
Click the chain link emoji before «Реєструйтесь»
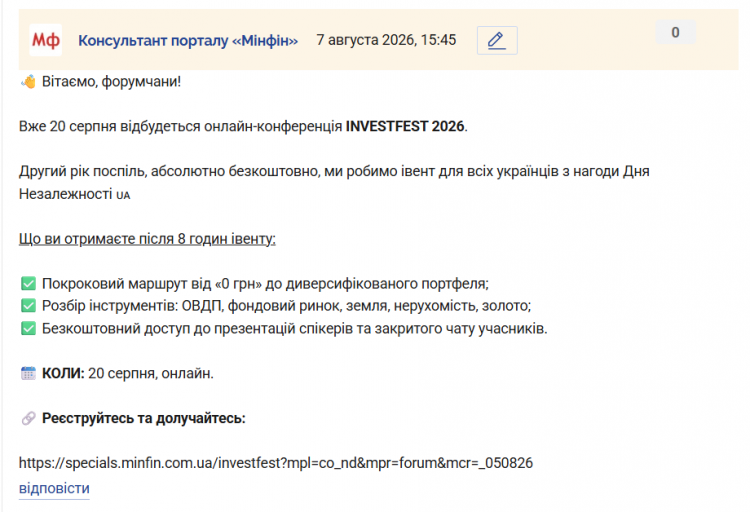pos(28,418)
